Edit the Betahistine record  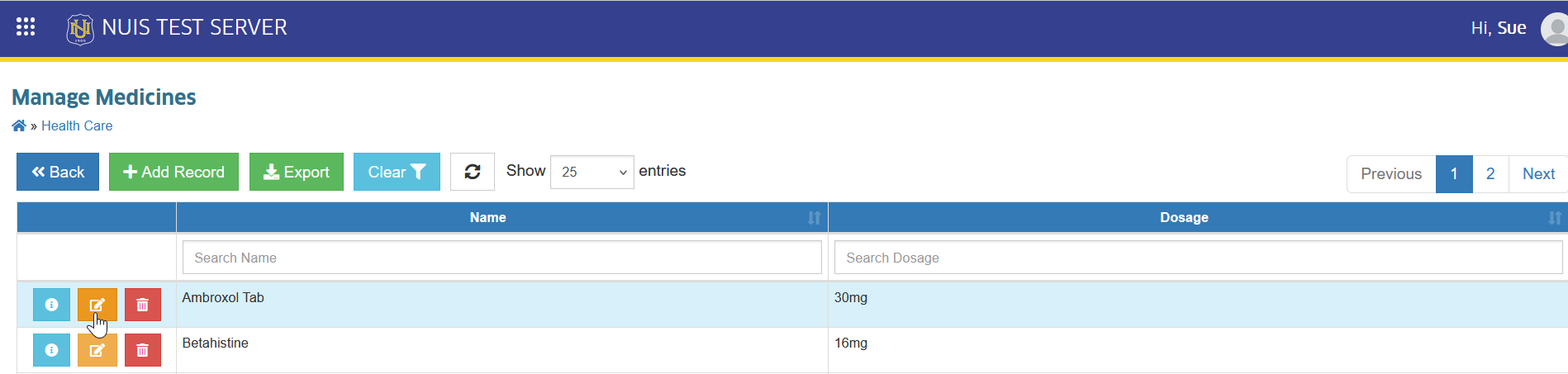click(x=97, y=350)
